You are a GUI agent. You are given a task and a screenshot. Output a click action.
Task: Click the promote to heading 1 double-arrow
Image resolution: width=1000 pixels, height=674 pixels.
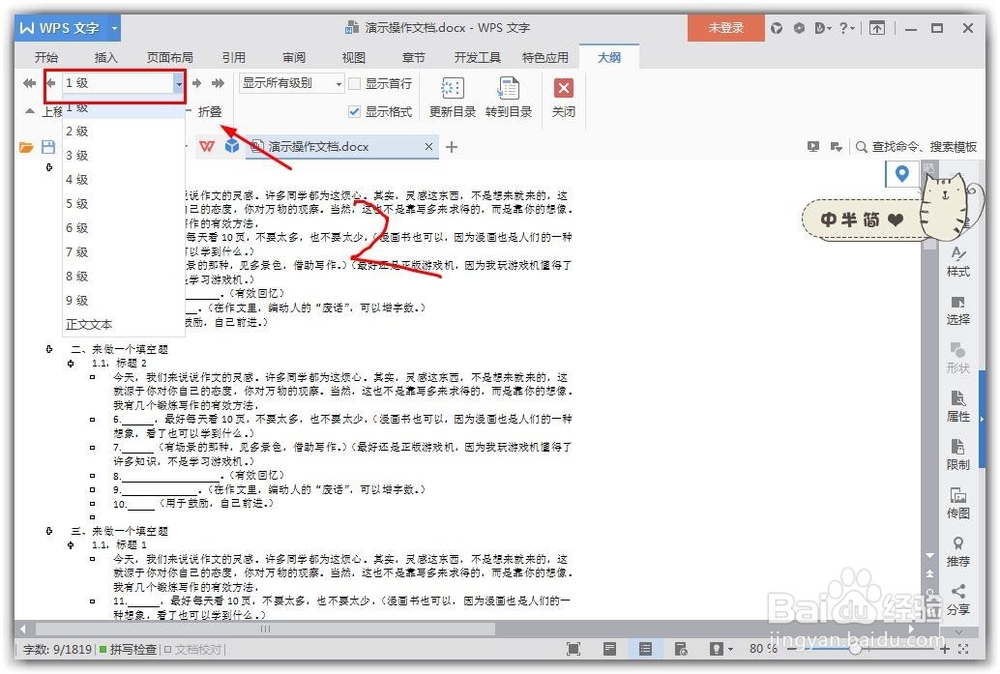pyautogui.click(x=29, y=83)
